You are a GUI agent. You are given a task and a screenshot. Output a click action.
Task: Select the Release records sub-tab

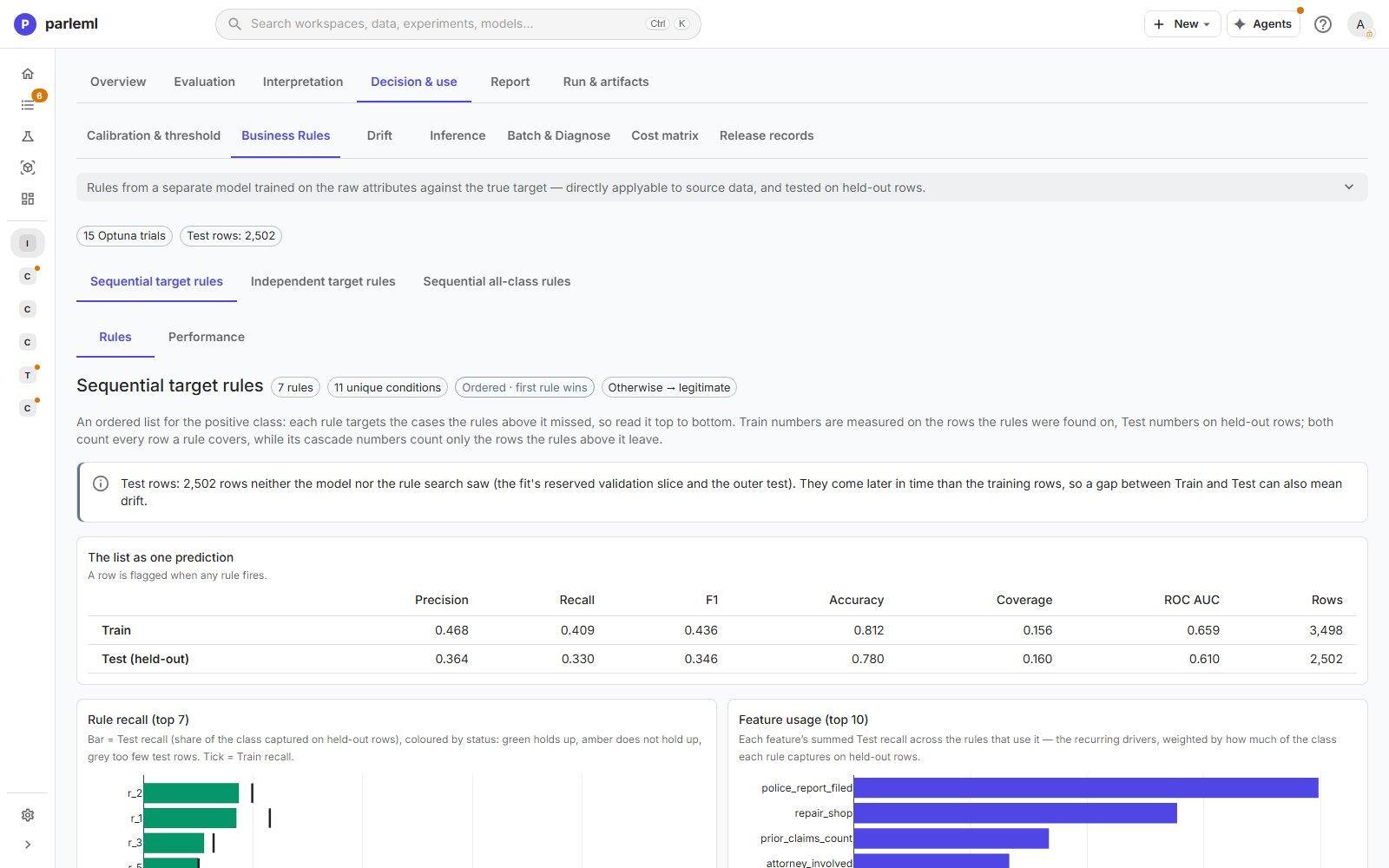tap(767, 135)
